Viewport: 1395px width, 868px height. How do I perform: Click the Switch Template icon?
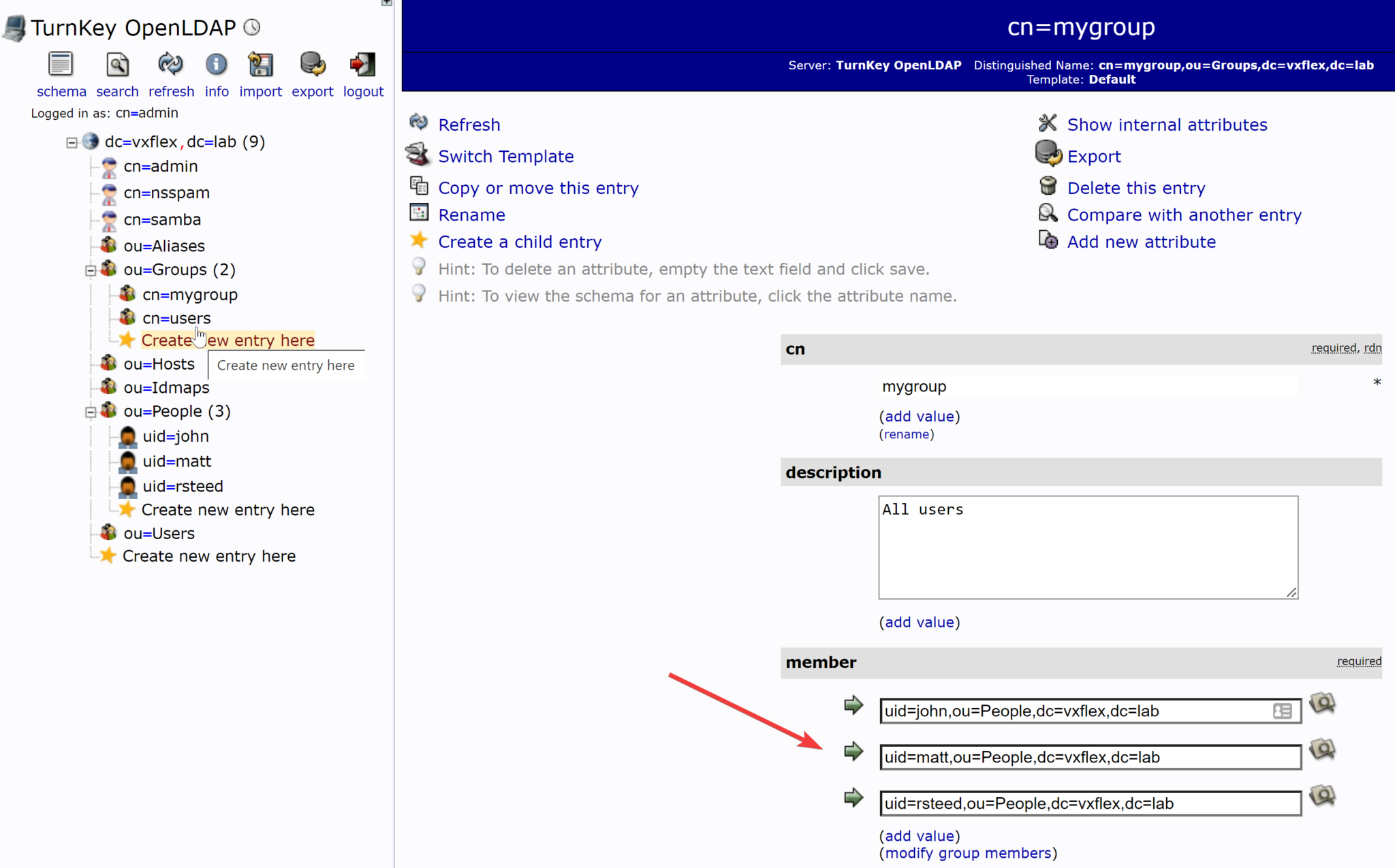coord(418,155)
